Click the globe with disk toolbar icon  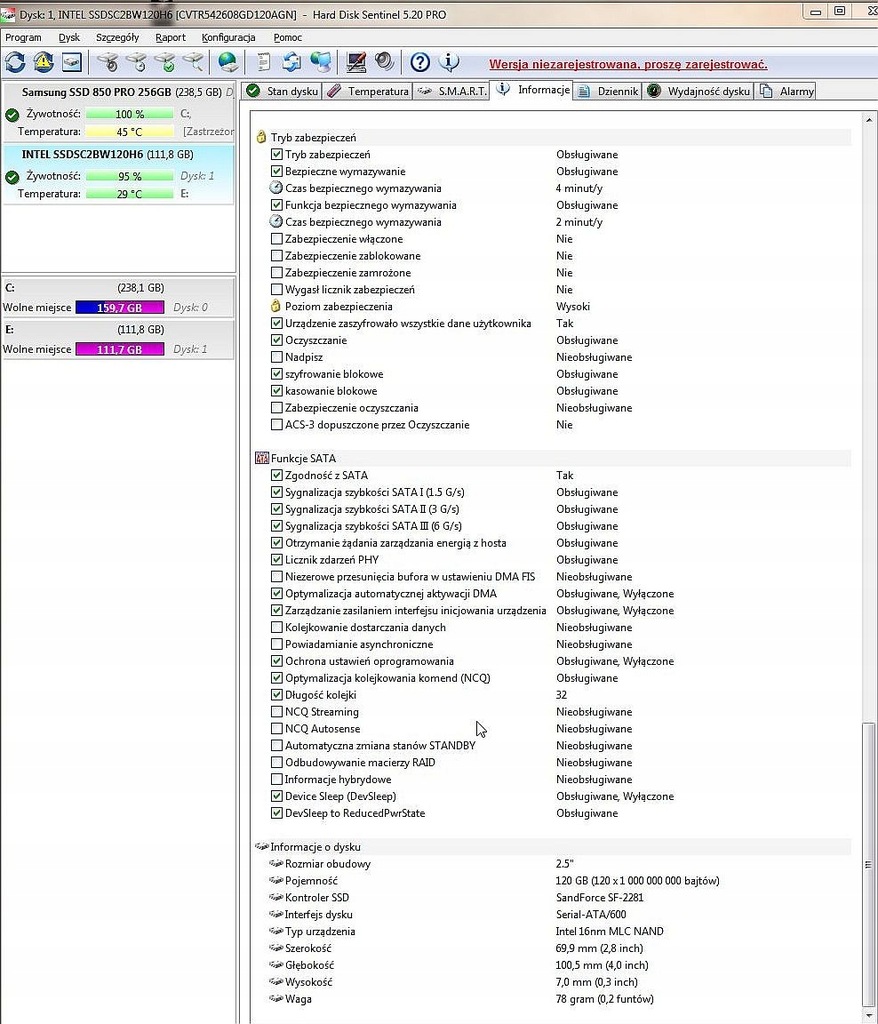(x=227, y=63)
